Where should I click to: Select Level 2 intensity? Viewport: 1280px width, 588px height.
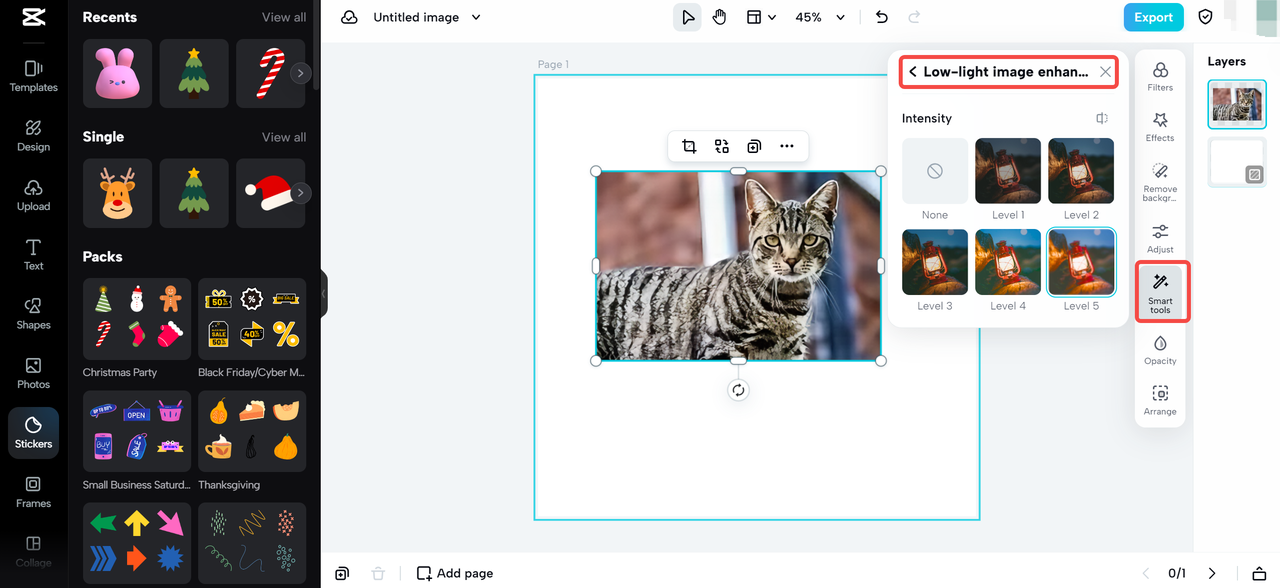tap(1081, 171)
